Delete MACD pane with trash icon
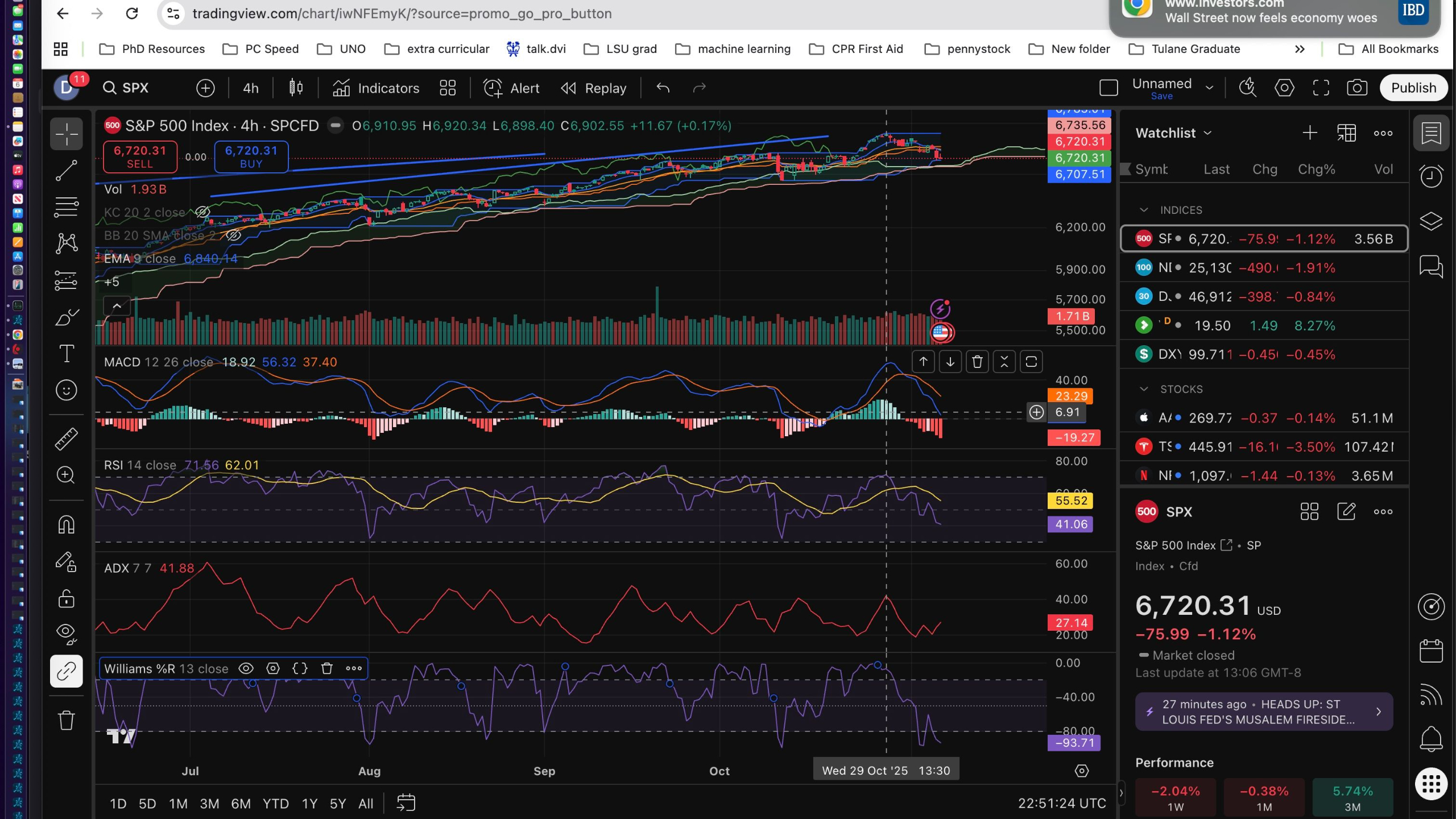The width and height of the screenshot is (1456, 819). point(977,362)
